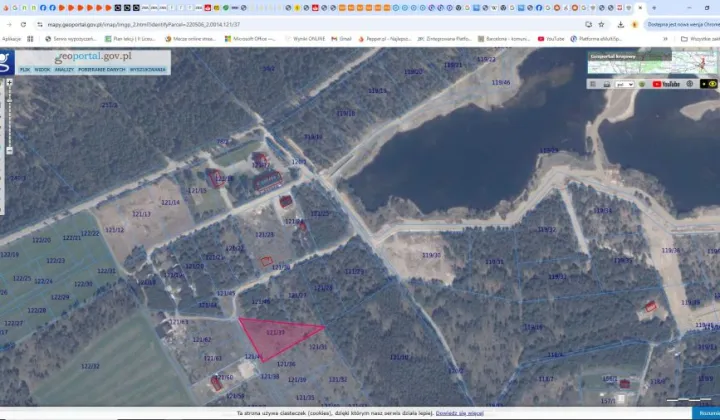Viewport: 720px width, 420px height.
Task: Click the Geoportal krajowy overview minimap
Action: pos(652,63)
